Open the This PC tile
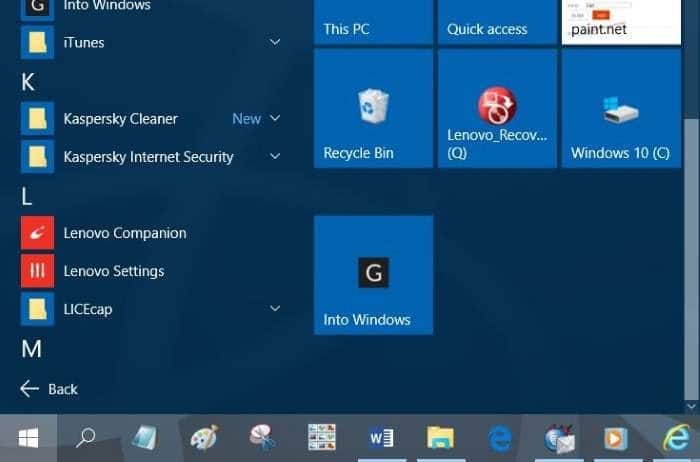Viewport: 700px width, 462px height. 373,22
